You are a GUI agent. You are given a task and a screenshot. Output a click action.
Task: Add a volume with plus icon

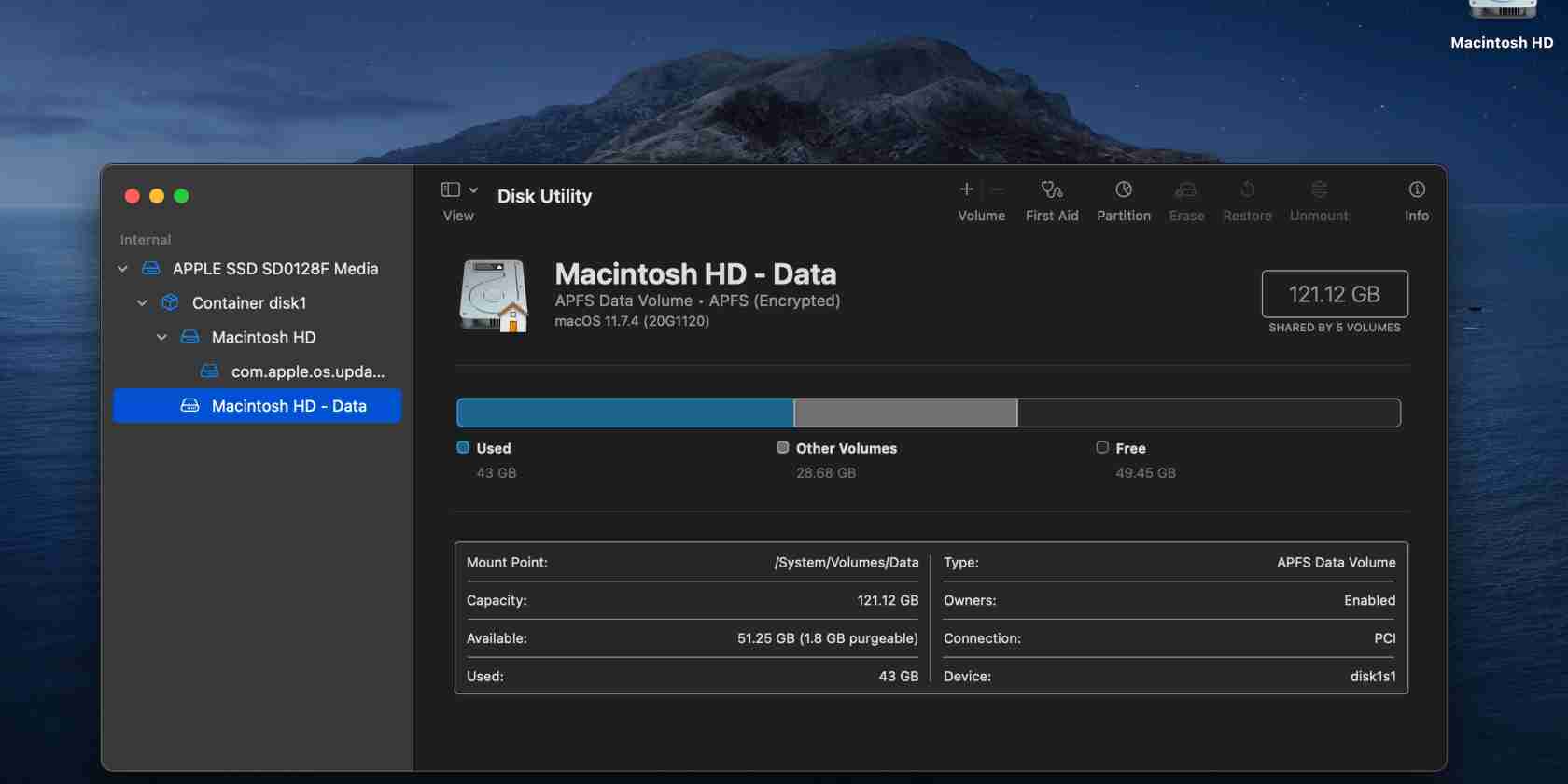(967, 189)
